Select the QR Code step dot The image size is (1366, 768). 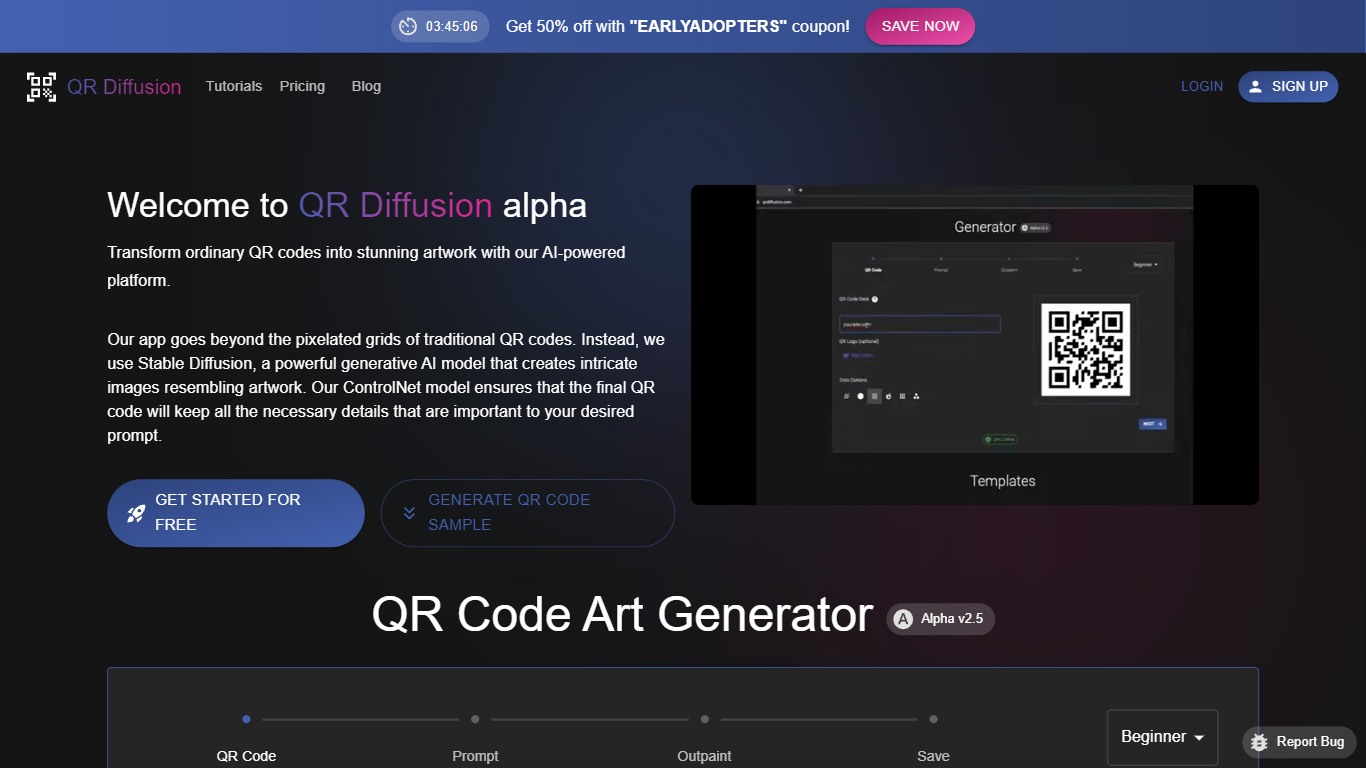click(x=246, y=719)
